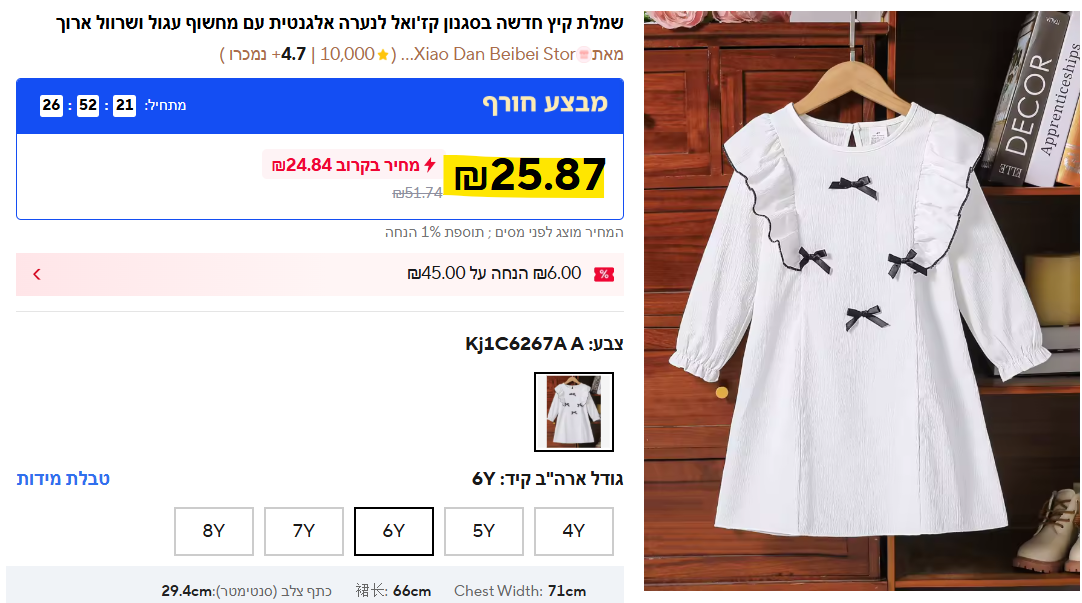
Task: Click the store badge icon beside Xiao Dan Beibei
Action: click(x=584, y=55)
